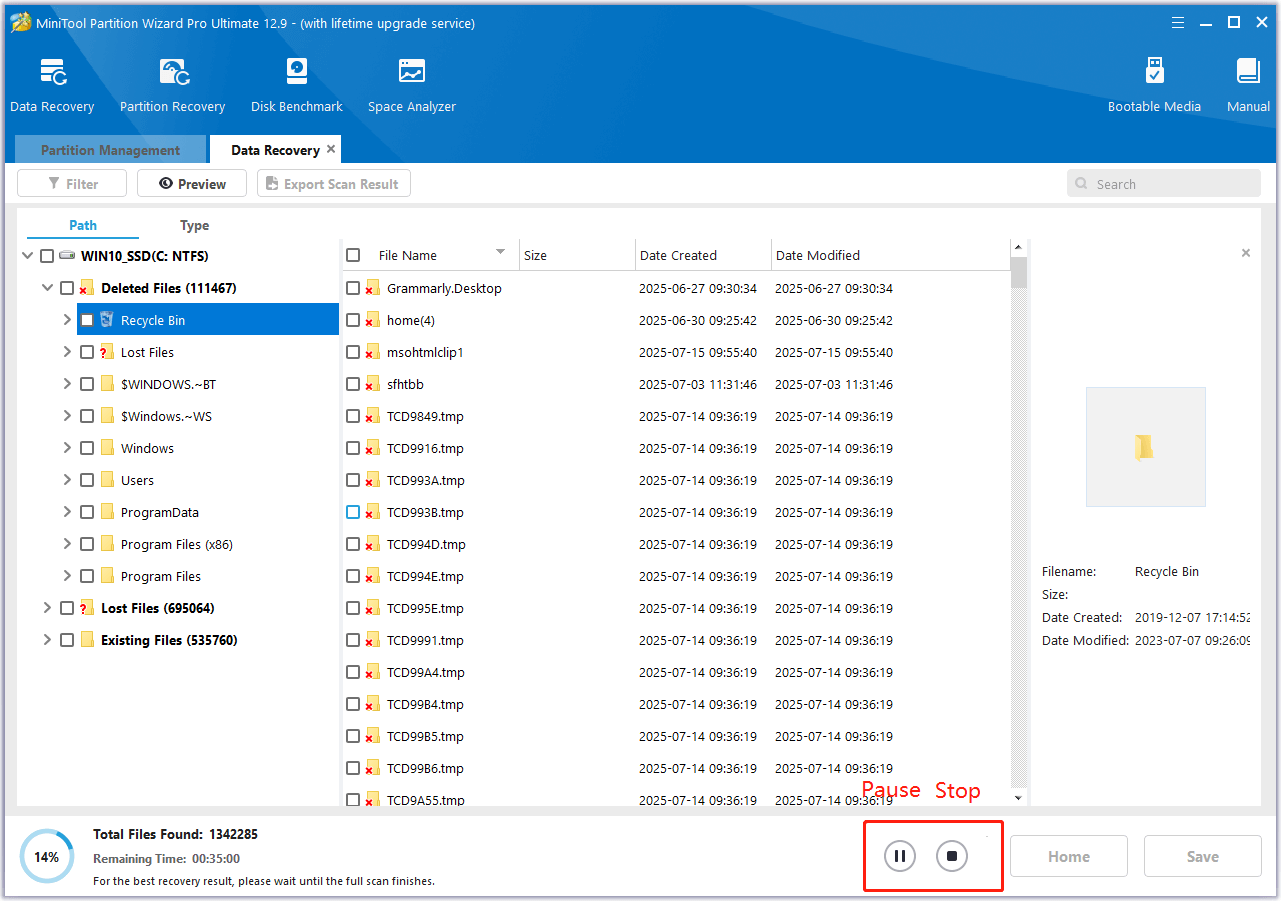Sort by Date Created column
This screenshot has width=1281, height=901.
[703, 255]
